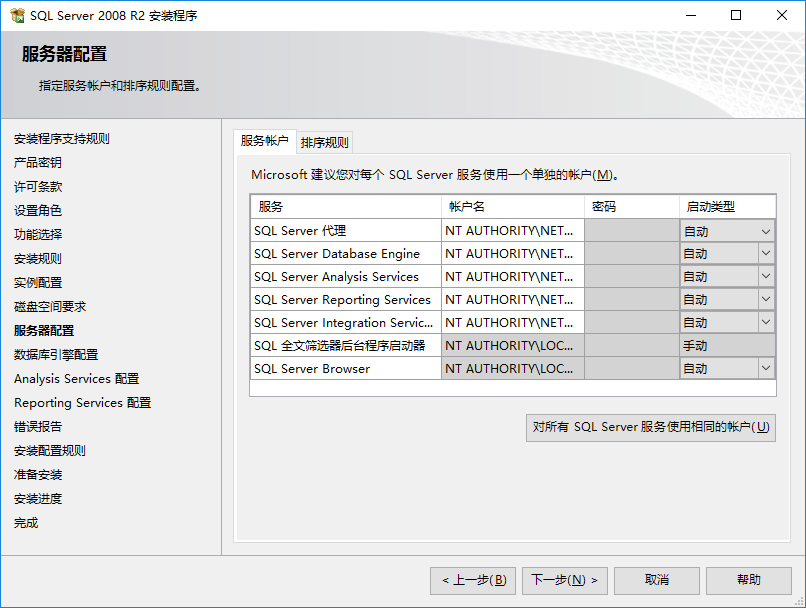This screenshot has width=806, height=608.
Task: Switch to the 服务帐户 tab
Action: click(265, 141)
